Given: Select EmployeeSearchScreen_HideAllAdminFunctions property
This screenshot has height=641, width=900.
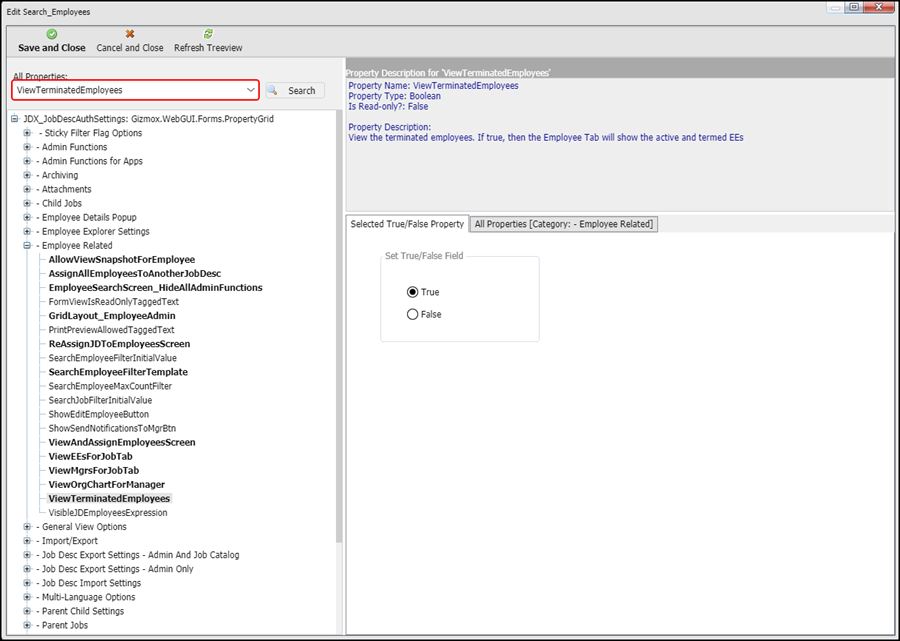Looking at the screenshot, I should pos(156,288).
